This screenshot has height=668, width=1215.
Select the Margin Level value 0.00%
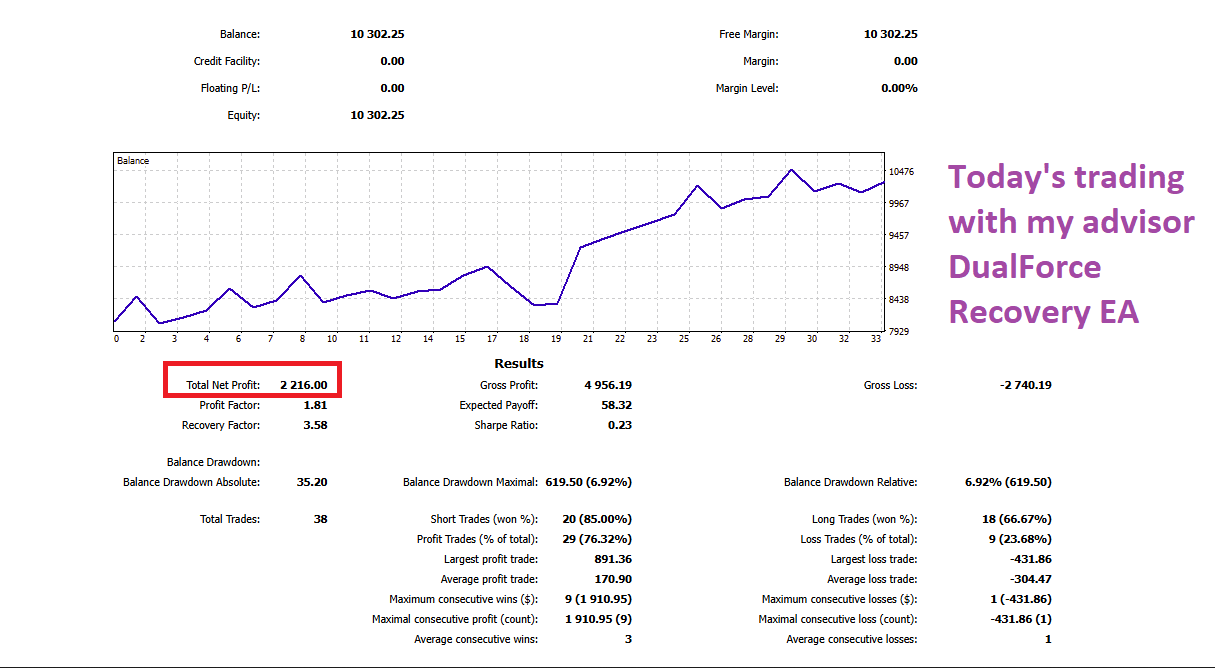coord(899,88)
